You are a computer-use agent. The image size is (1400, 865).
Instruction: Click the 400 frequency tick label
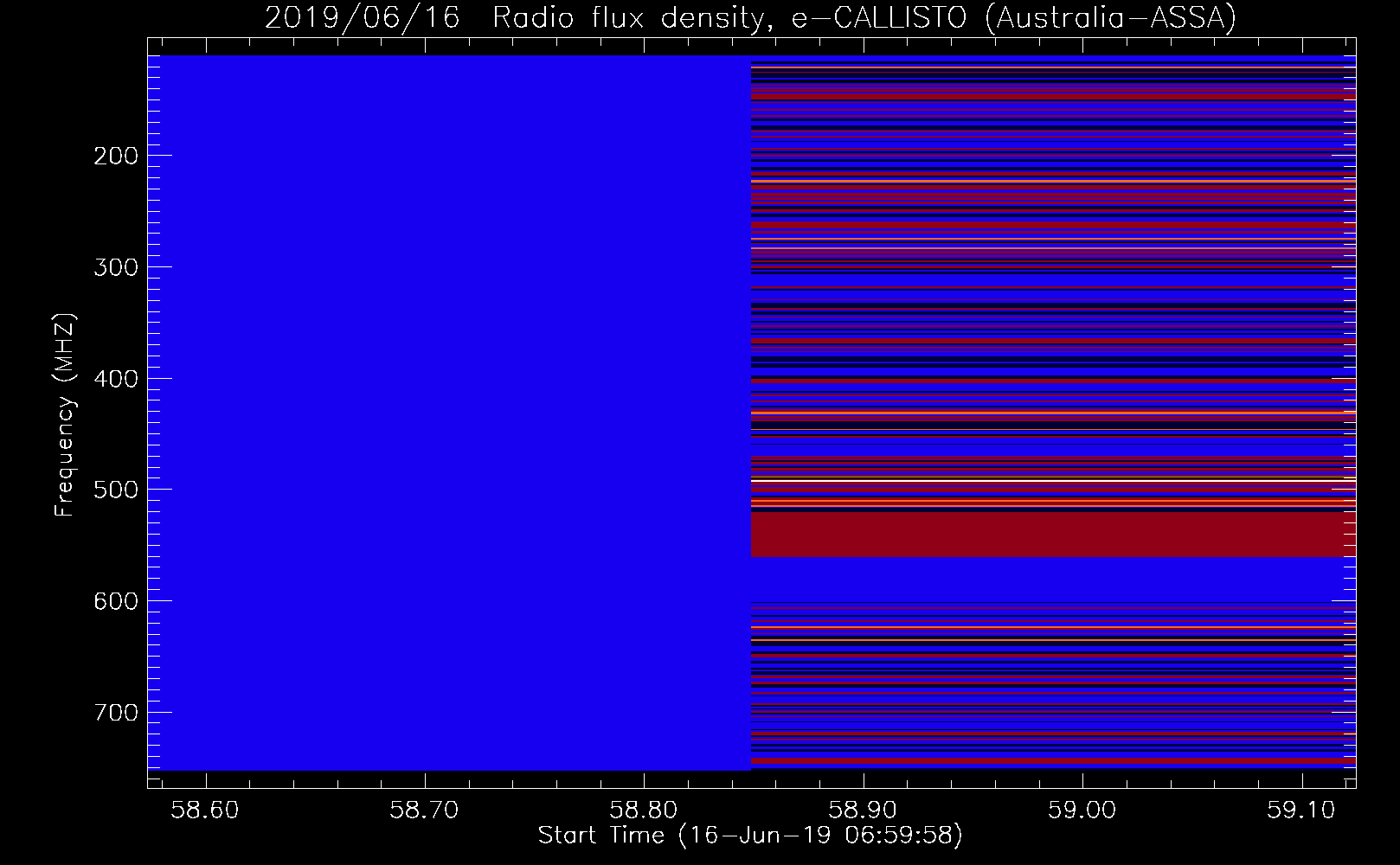[x=115, y=379]
